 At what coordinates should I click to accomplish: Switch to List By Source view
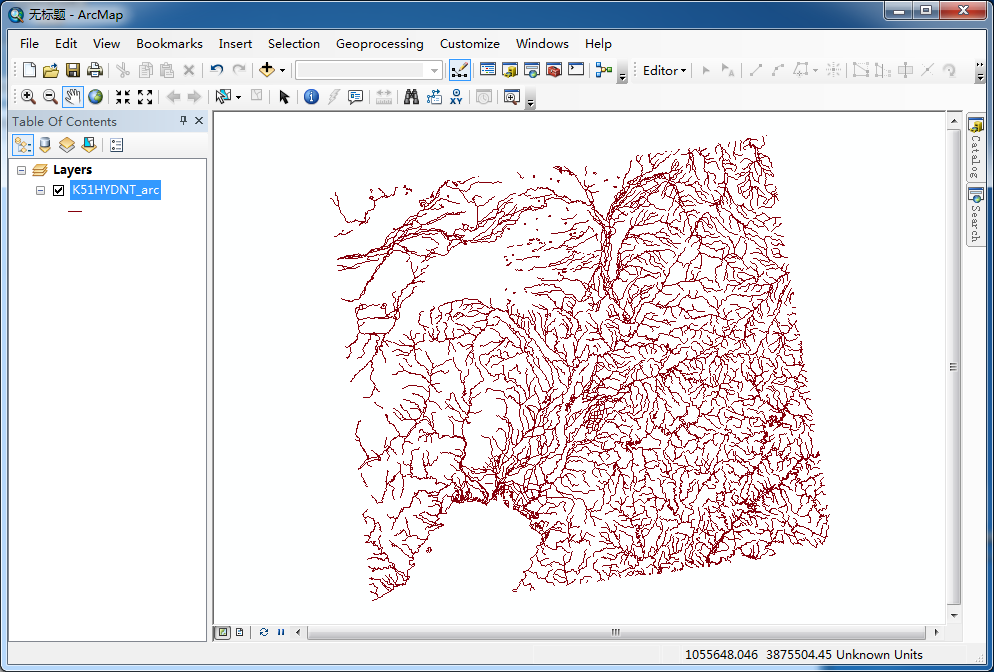44,145
